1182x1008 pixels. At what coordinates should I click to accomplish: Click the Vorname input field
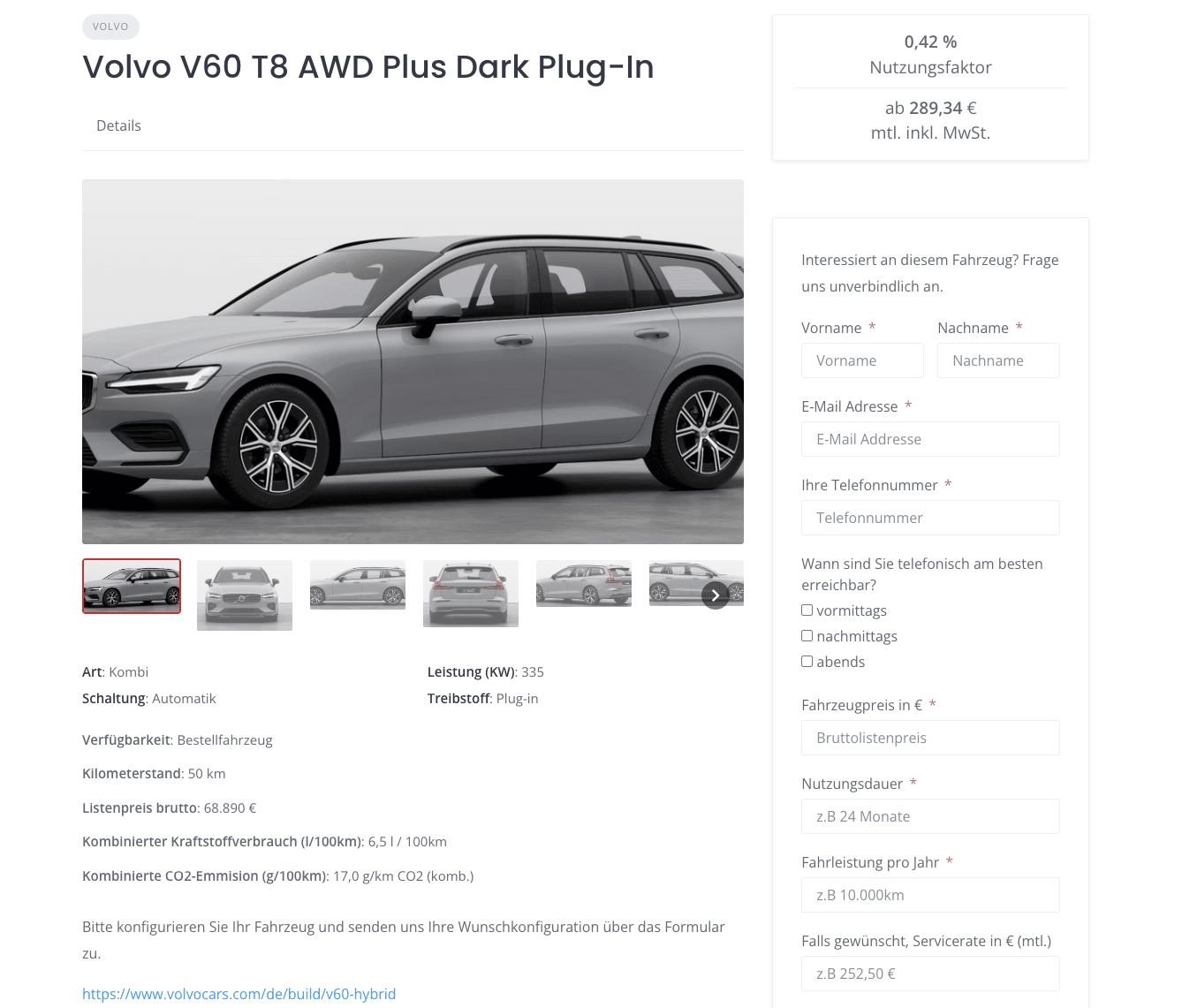pyautogui.click(x=862, y=360)
